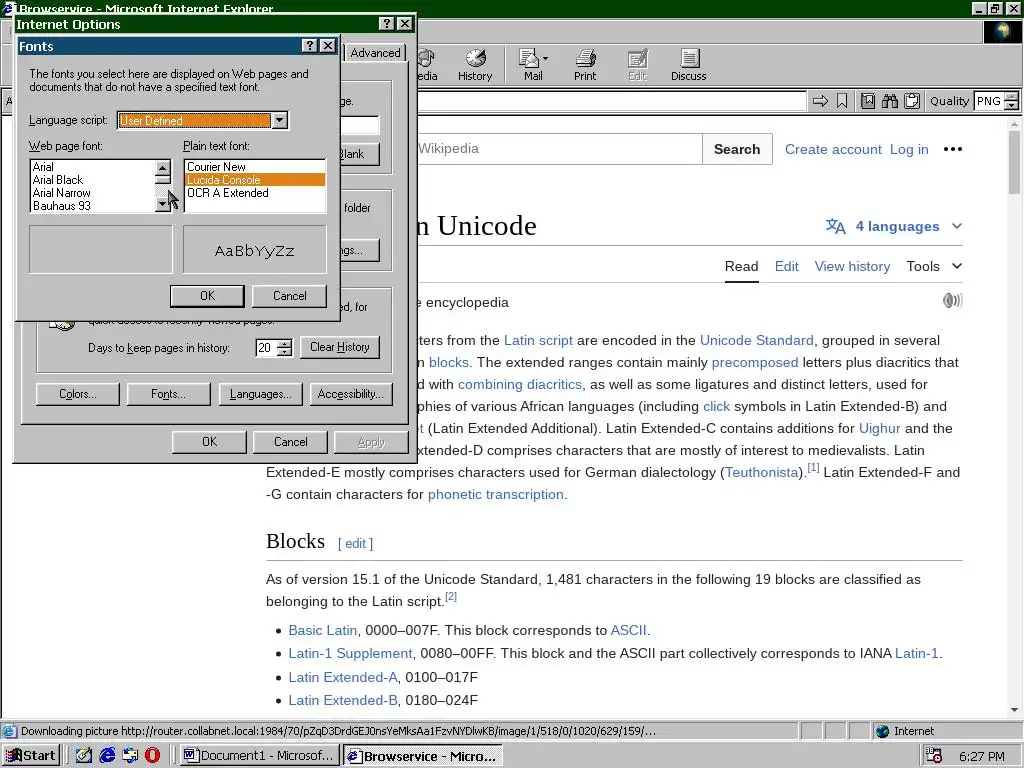The width and height of the screenshot is (1024, 768).
Task: Switch to Wikipedia Edit tab
Action: [x=786, y=266]
